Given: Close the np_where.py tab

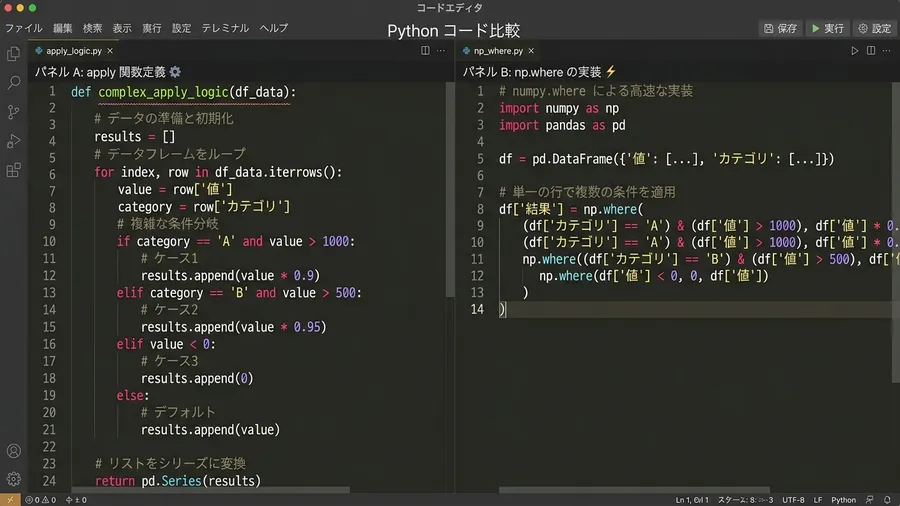Looking at the screenshot, I should [x=531, y=51].
